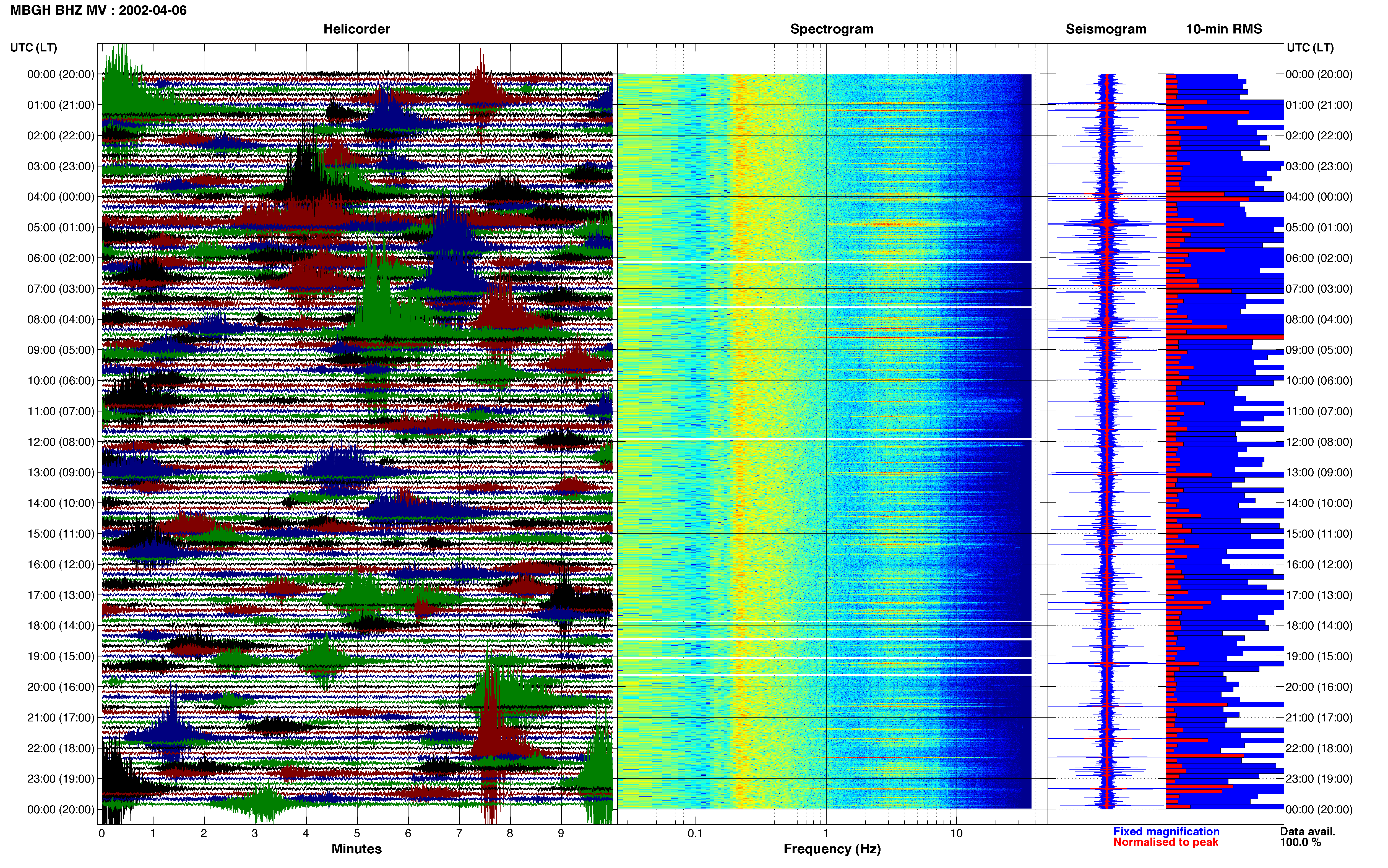
Task: Click the right '01:00 (21:00)' time label
Action: (1319, 105)
